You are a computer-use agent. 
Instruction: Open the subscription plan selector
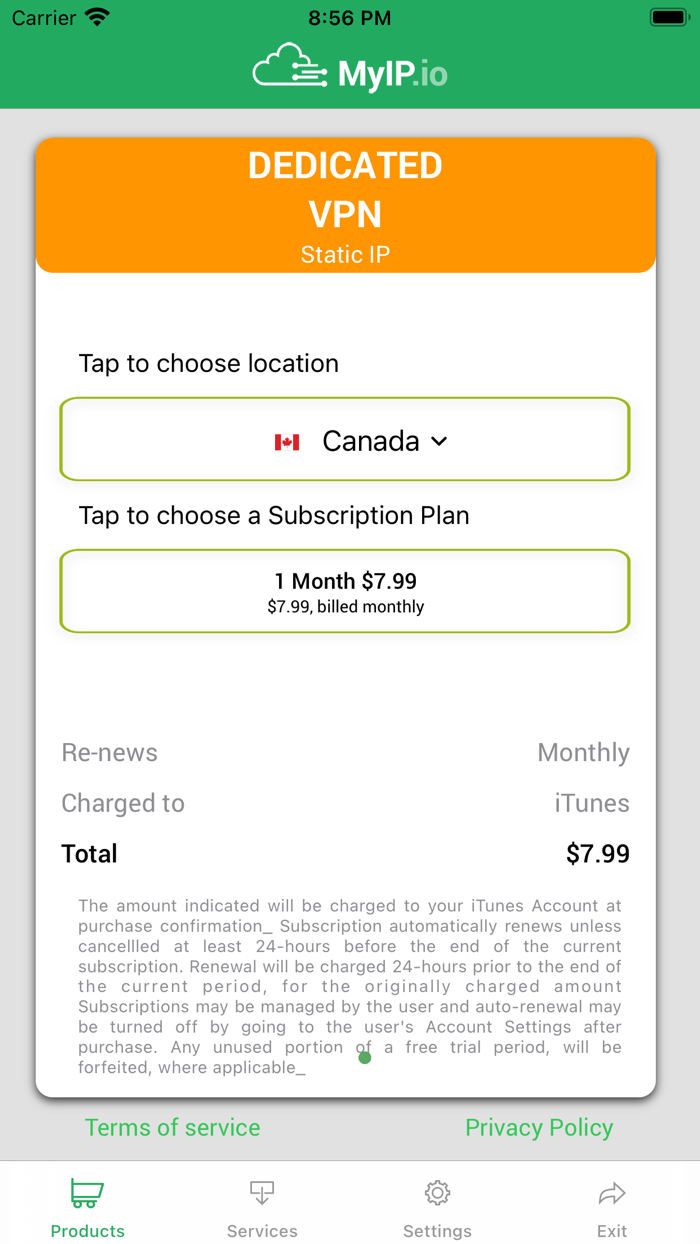(x=345, y=591)
